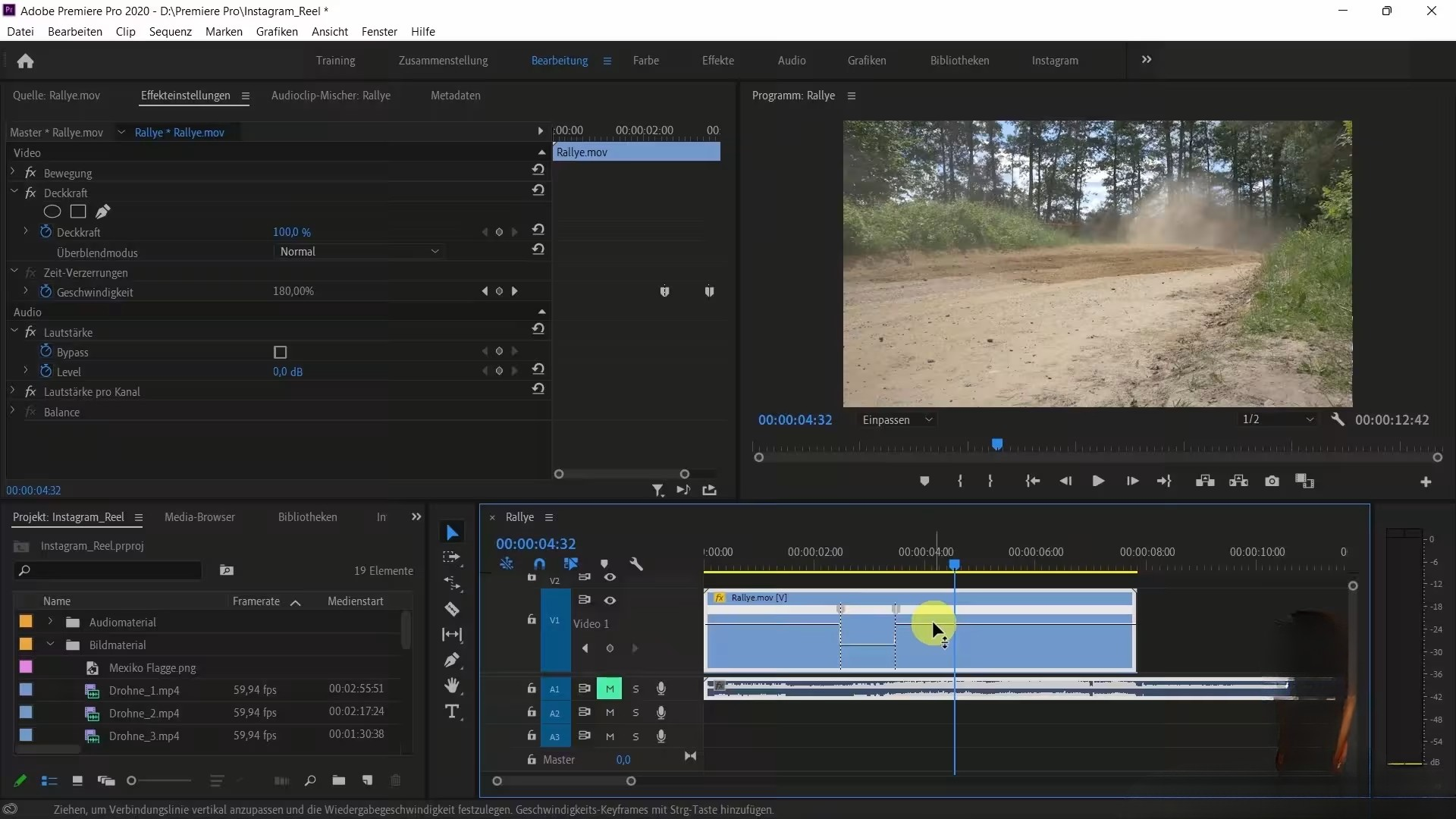Enable the Bypass checkbox
1456x819 pixels.
click(281, 352)
